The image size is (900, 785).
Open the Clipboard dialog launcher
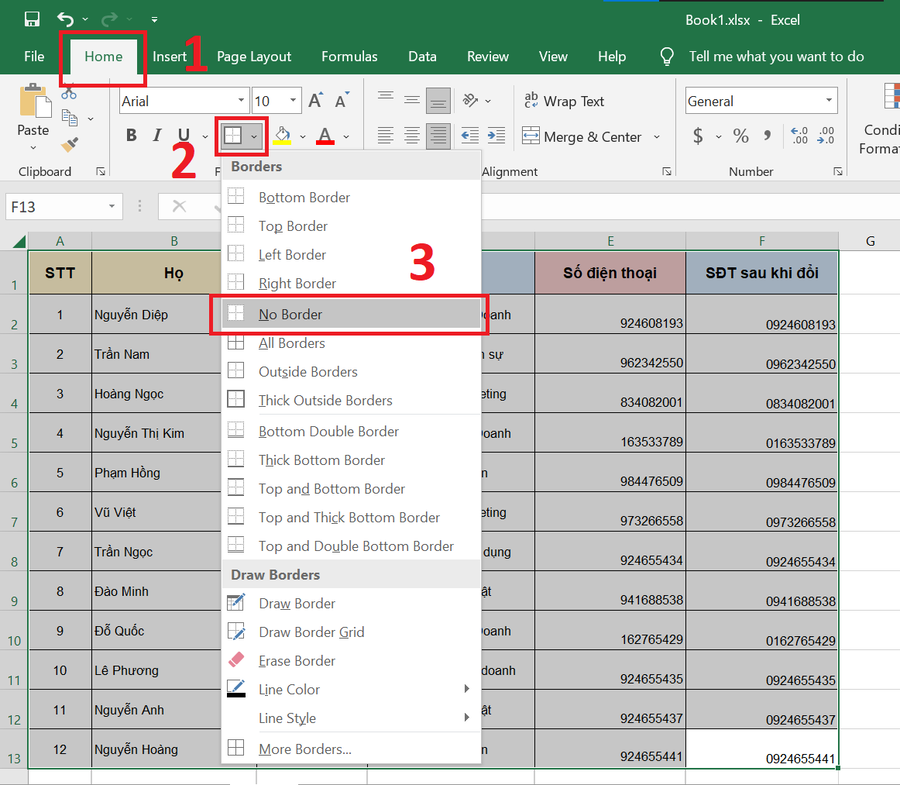click(101, 171)
